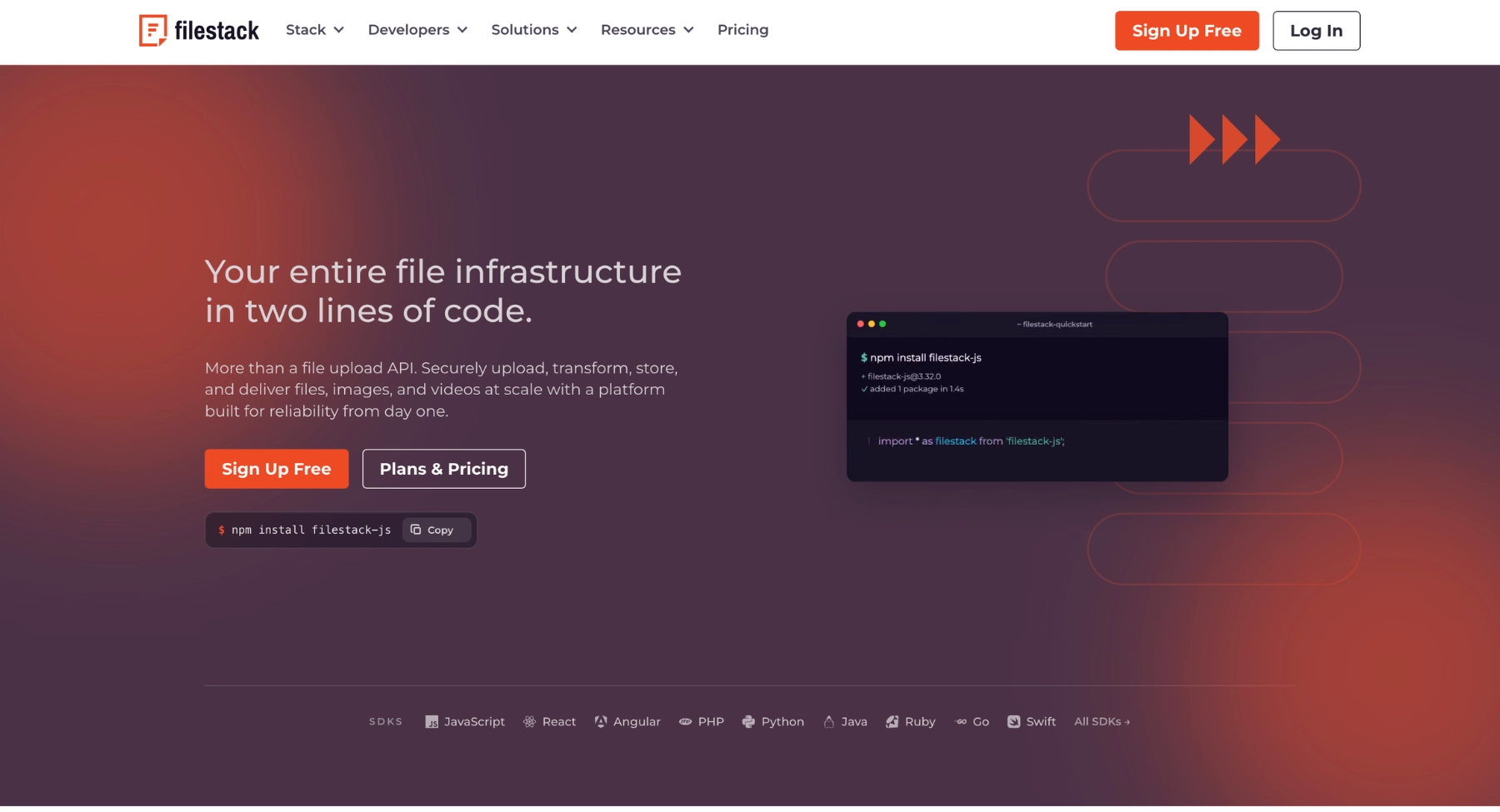This screenshot has width=1500, height=812.
Task: Click the JavaScript SDK icon
Action: 432,722
